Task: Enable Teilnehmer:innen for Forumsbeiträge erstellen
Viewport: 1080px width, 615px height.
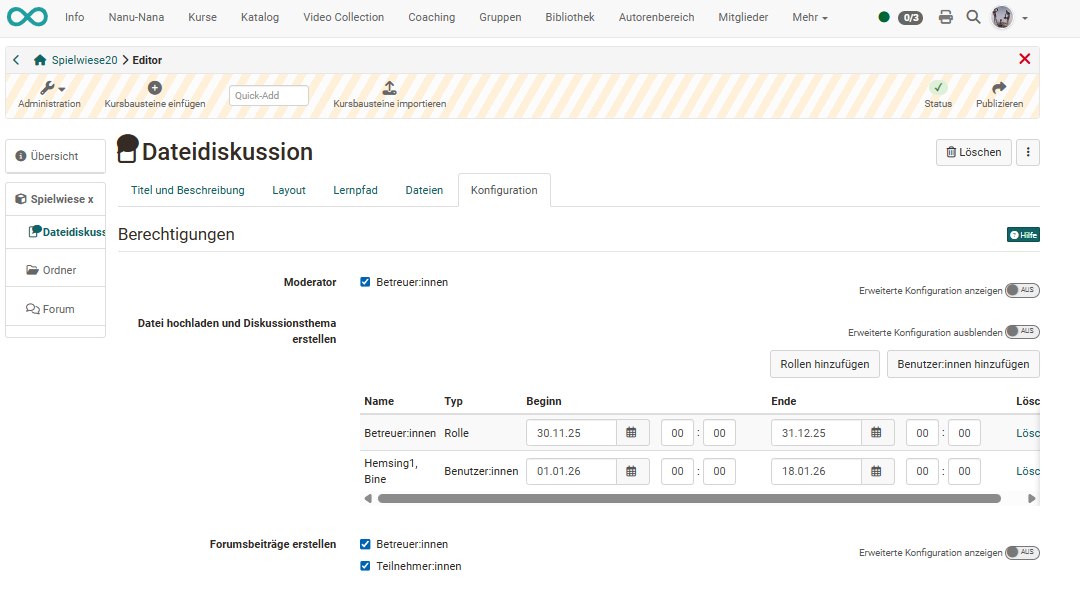Action: click(365, 566)
